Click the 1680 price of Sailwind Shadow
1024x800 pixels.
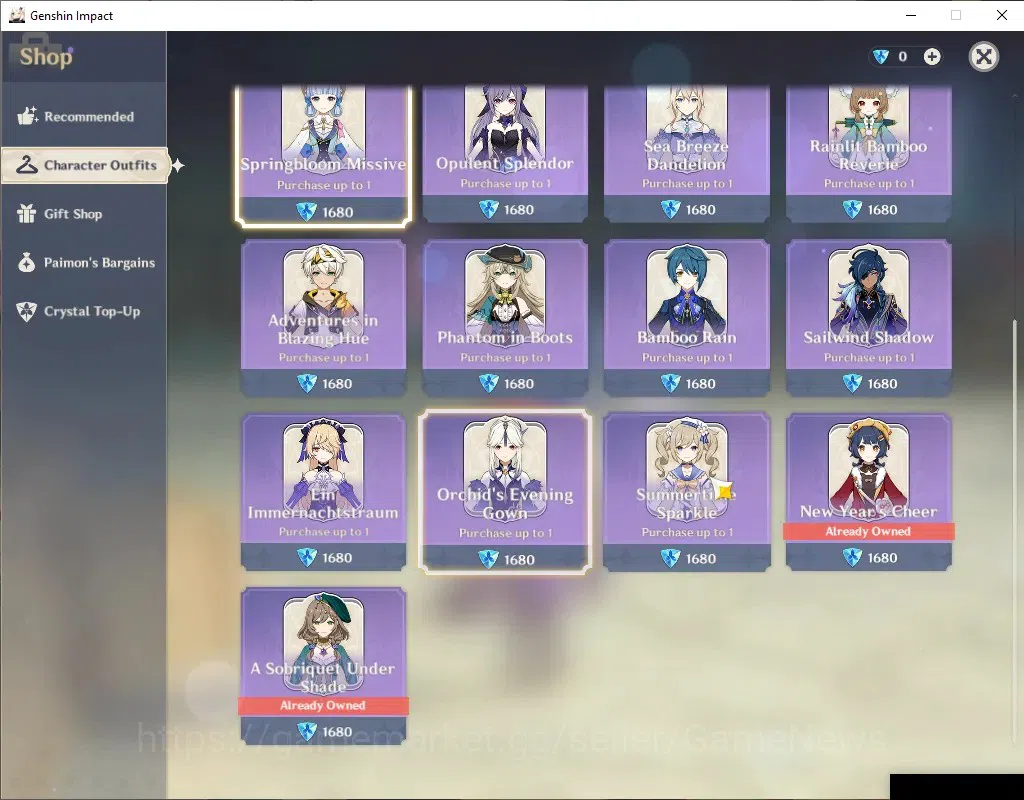point(882,384)
